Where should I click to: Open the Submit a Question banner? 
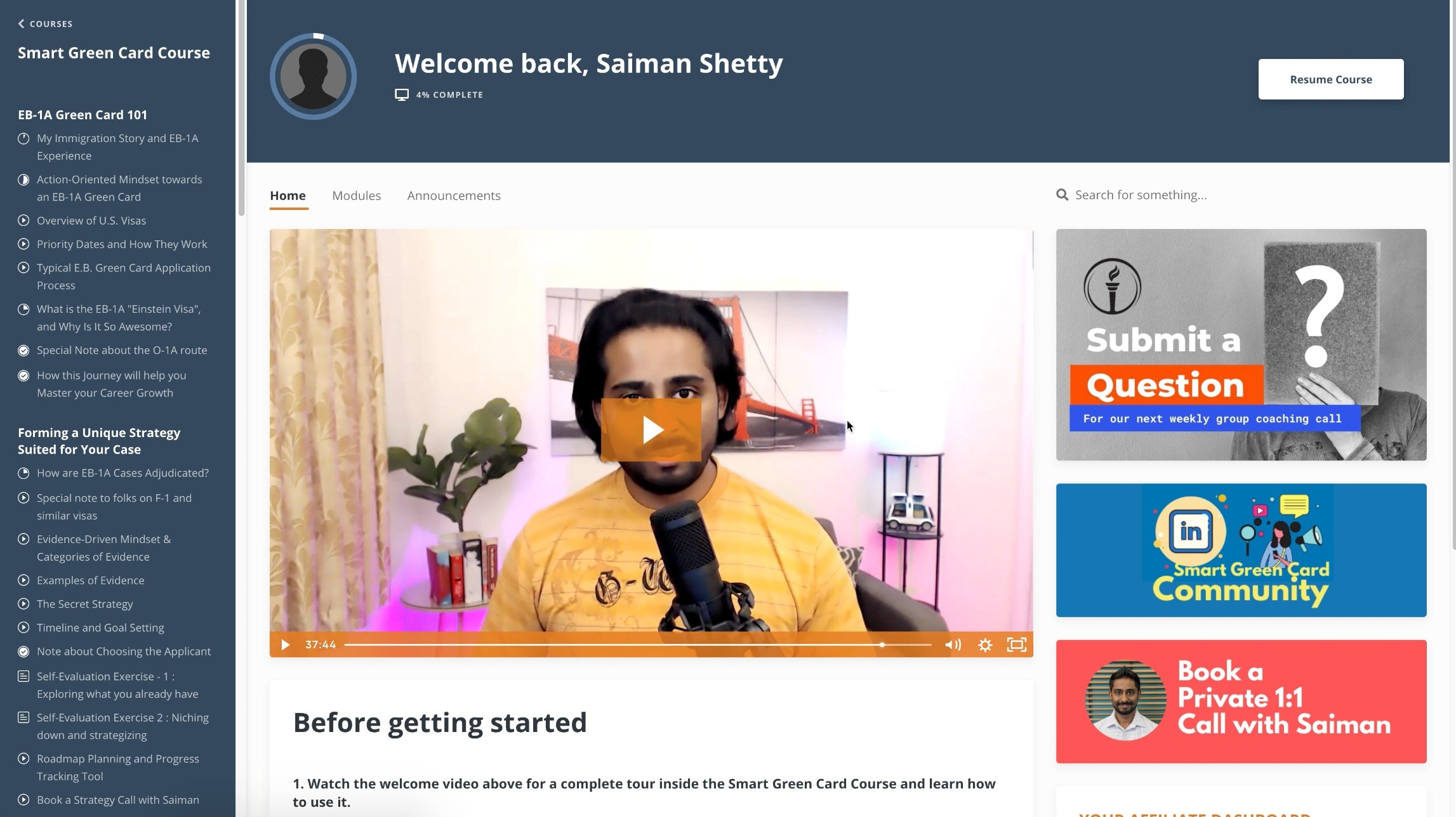click(1241, 345)
